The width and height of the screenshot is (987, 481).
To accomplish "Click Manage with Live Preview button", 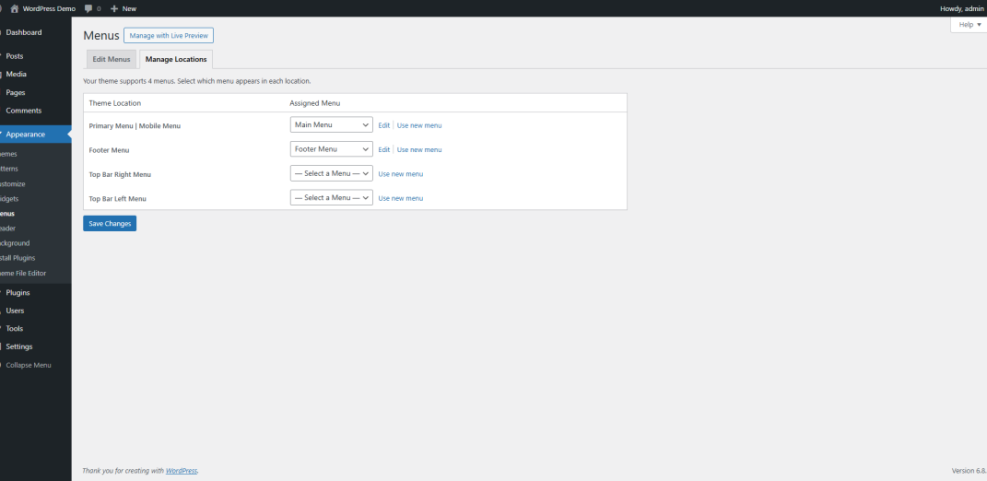I will pos(169,35).
